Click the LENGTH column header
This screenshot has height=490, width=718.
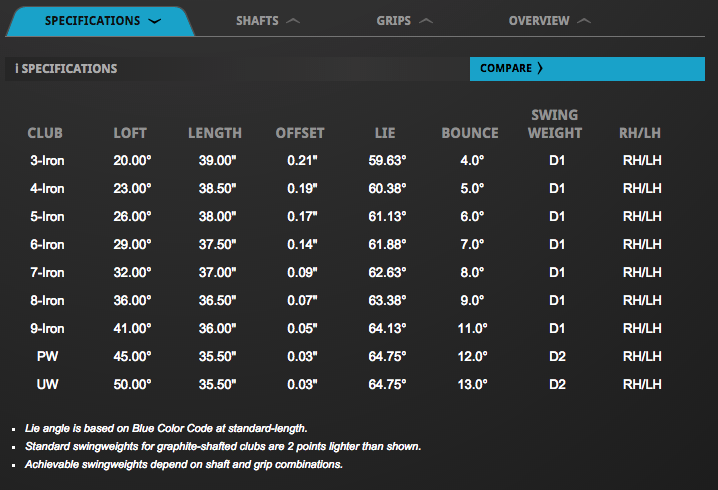pos(215,133)
